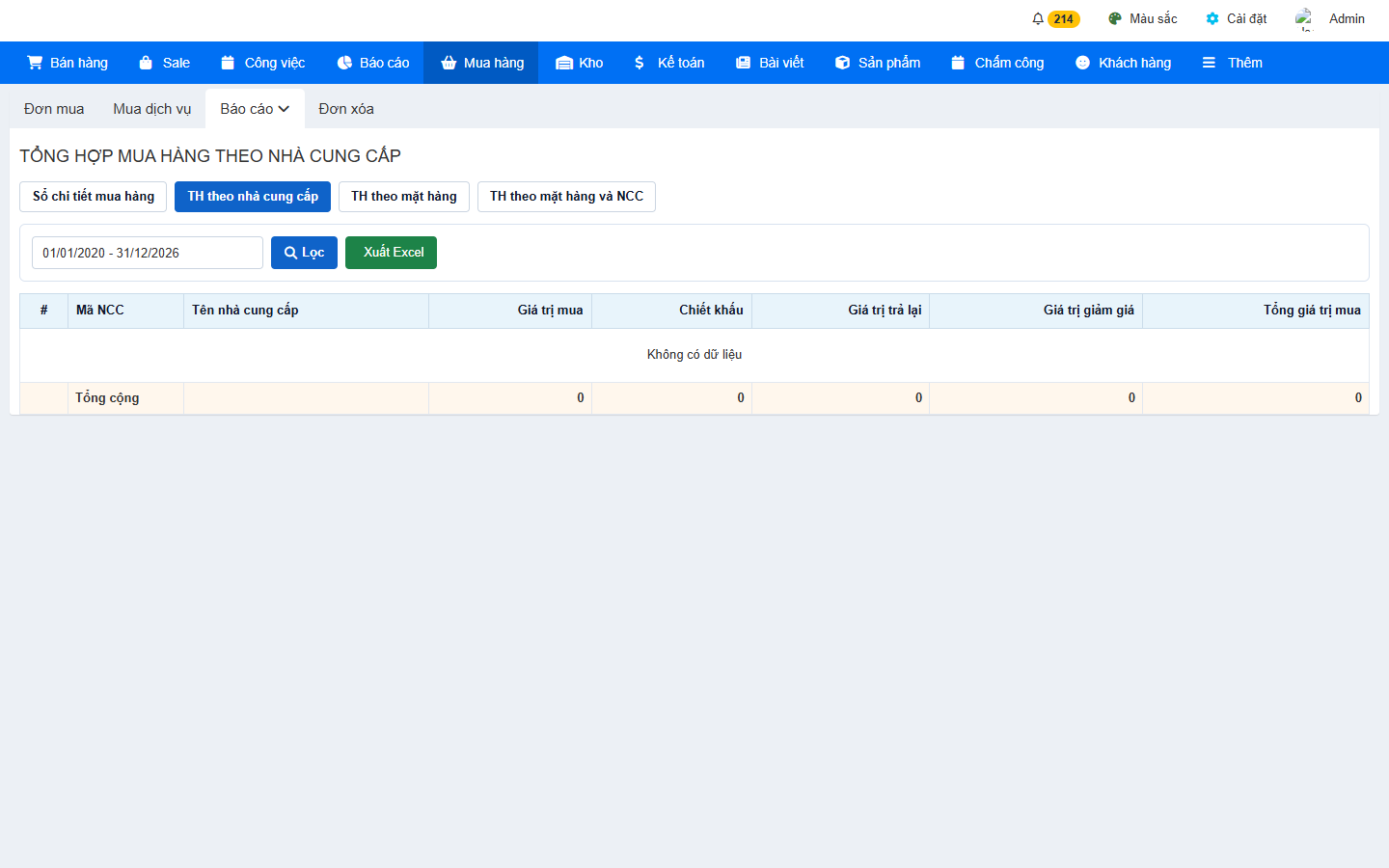The width and height of the screenshot is (1389, 868).
Task: Click the Sản phẩm box icon
Action: (842, 63)
